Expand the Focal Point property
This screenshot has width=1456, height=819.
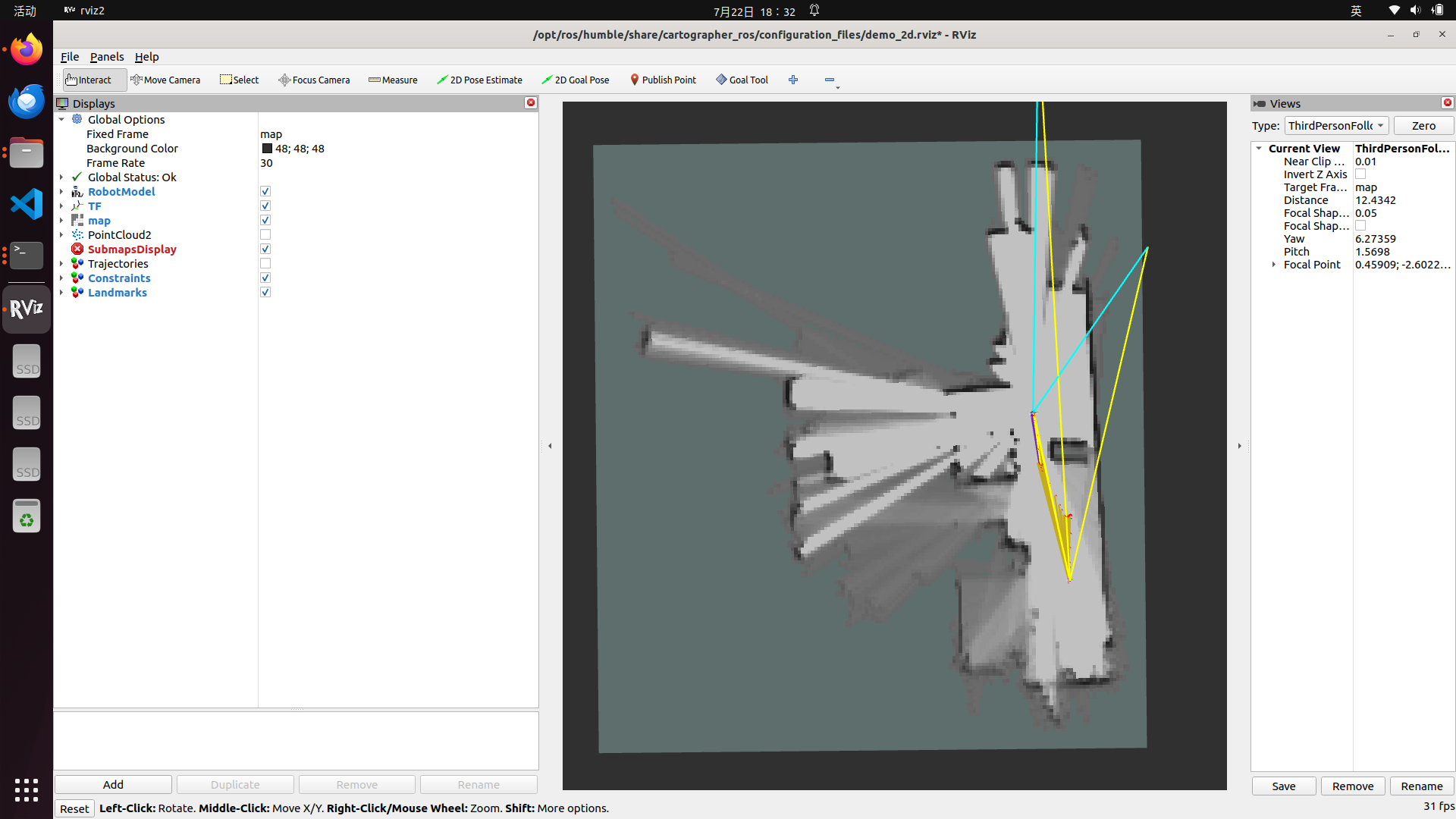[x=1274, y=265]
